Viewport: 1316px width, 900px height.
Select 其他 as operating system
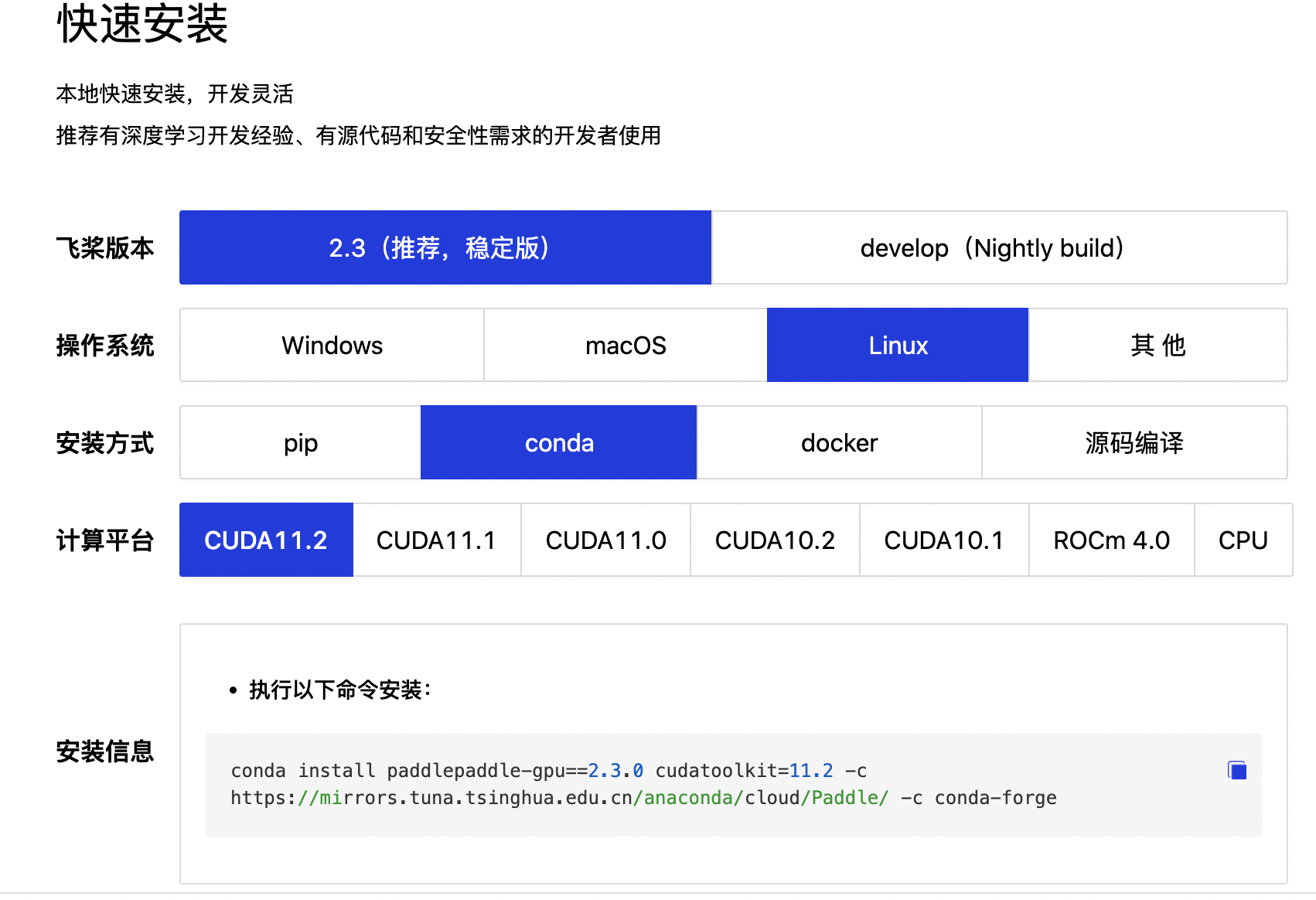click(1157, 345)
